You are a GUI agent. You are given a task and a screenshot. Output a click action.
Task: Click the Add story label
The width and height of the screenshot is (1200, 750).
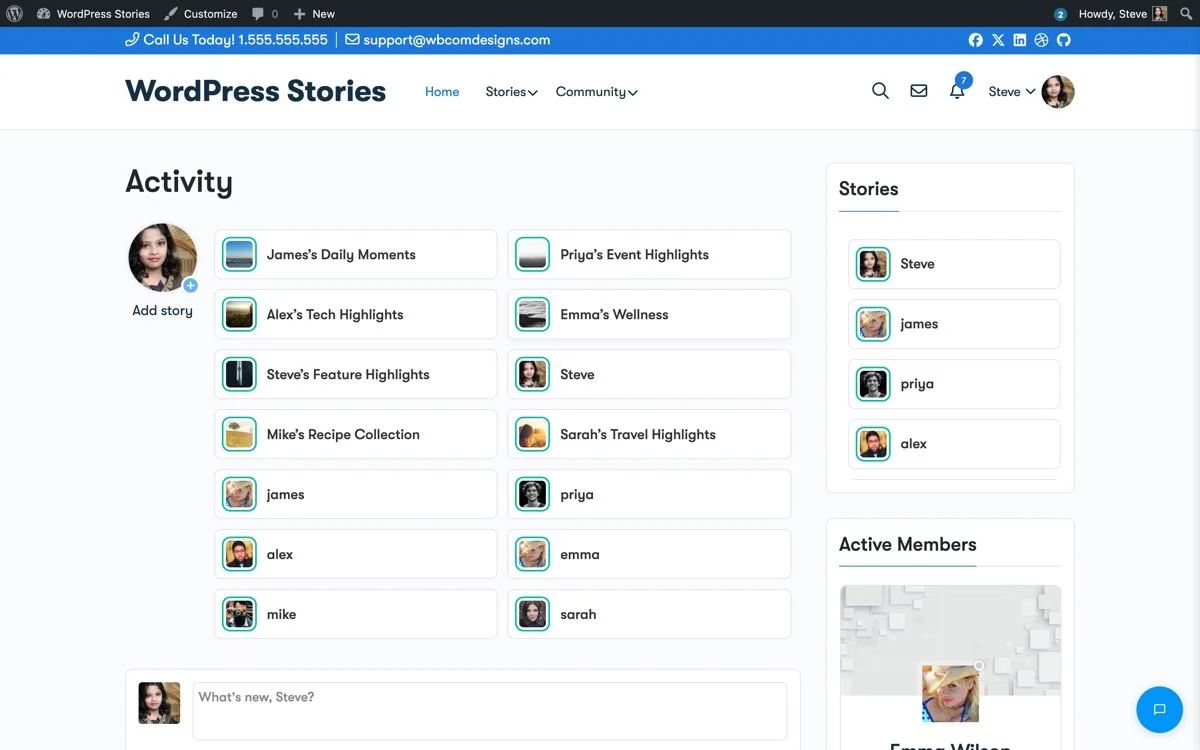(162, 311)
